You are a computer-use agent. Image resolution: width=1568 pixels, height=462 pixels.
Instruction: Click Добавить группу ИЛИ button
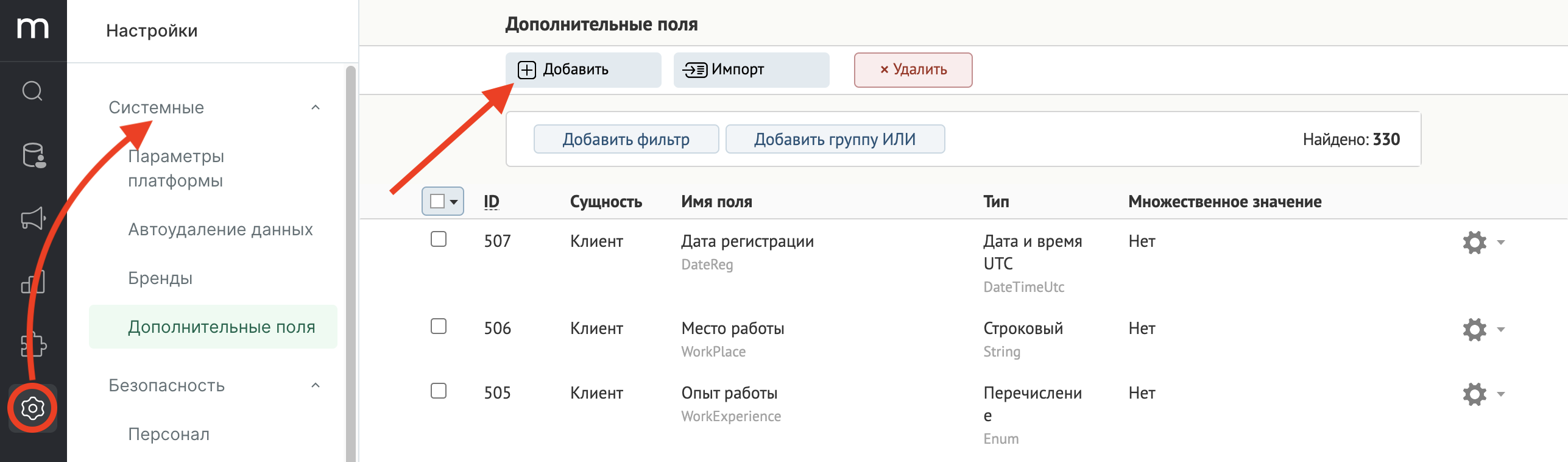835,139
